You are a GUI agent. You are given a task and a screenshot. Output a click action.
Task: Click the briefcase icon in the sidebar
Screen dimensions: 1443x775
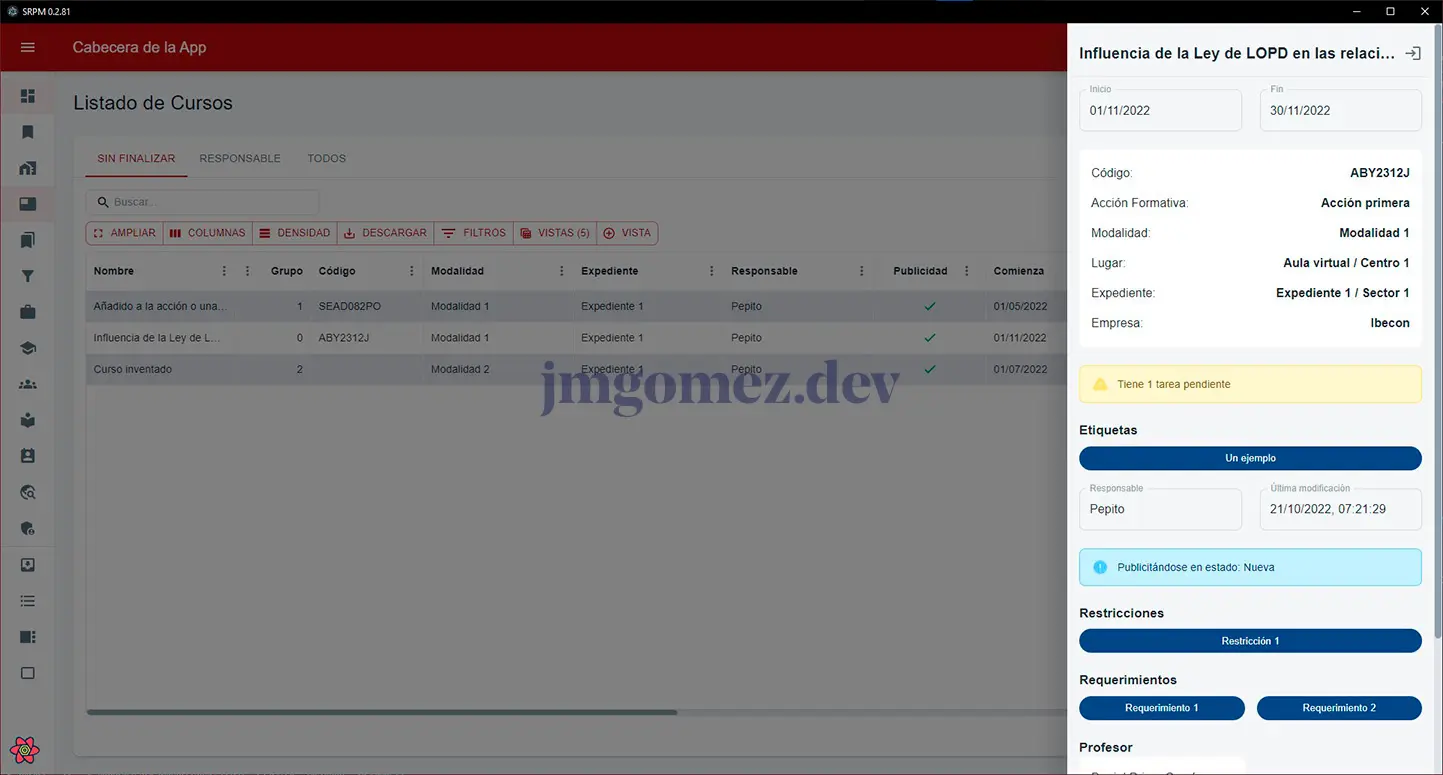click(28, 312)
